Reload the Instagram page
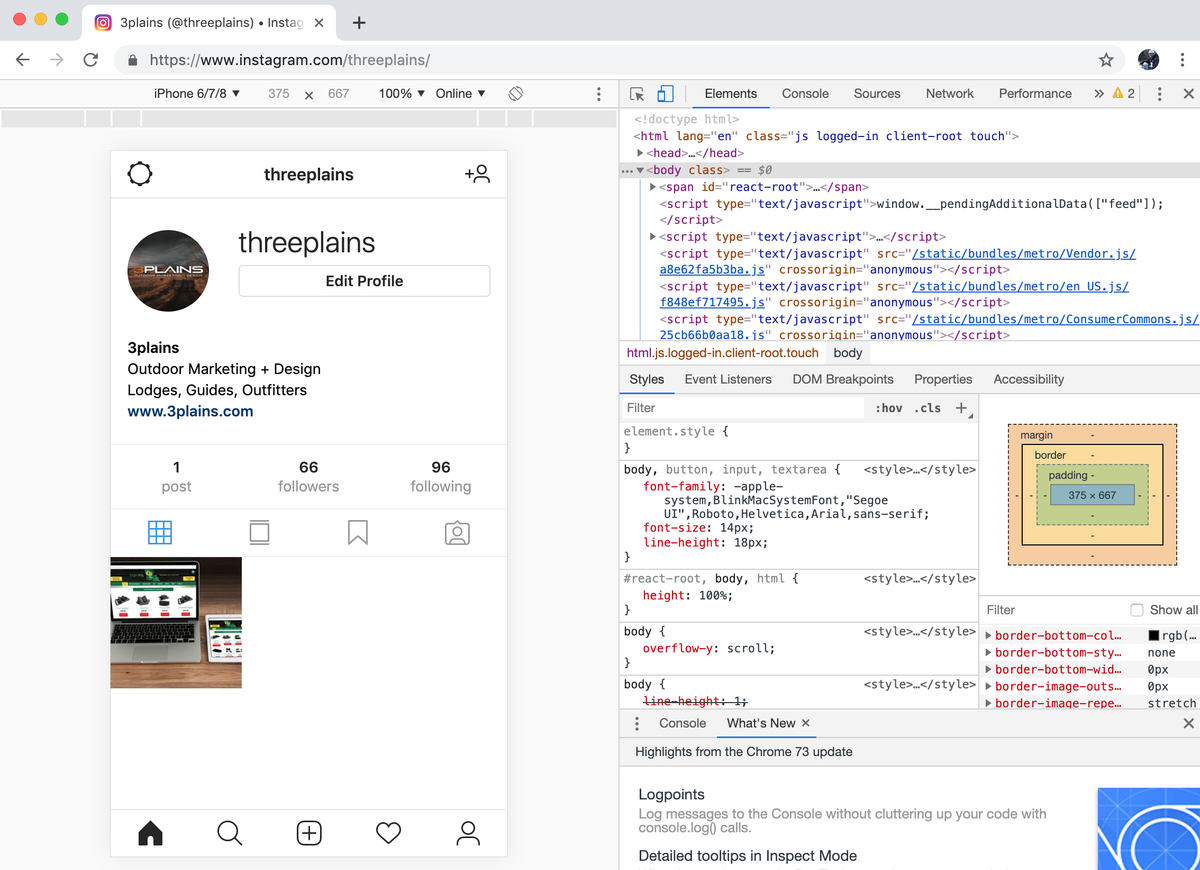Screen dimensions: 1200x870 (90, 60)
